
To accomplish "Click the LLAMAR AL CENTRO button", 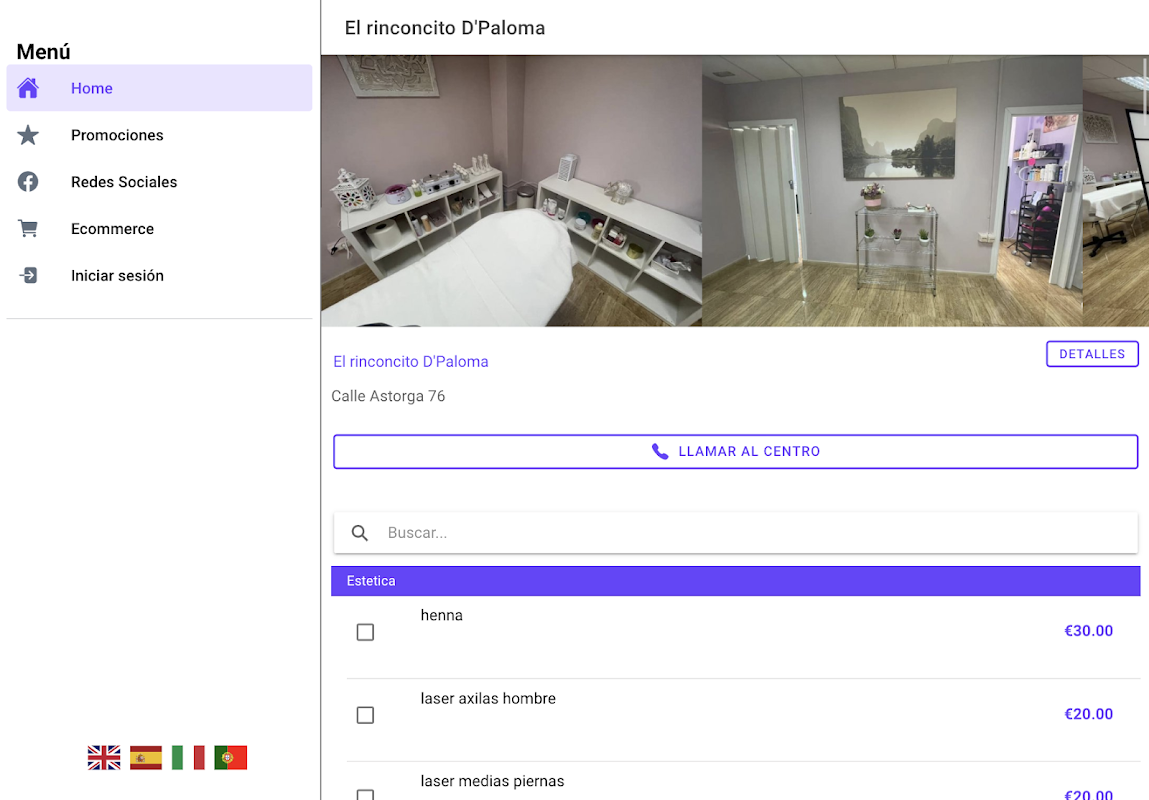I will click(736, 451).
